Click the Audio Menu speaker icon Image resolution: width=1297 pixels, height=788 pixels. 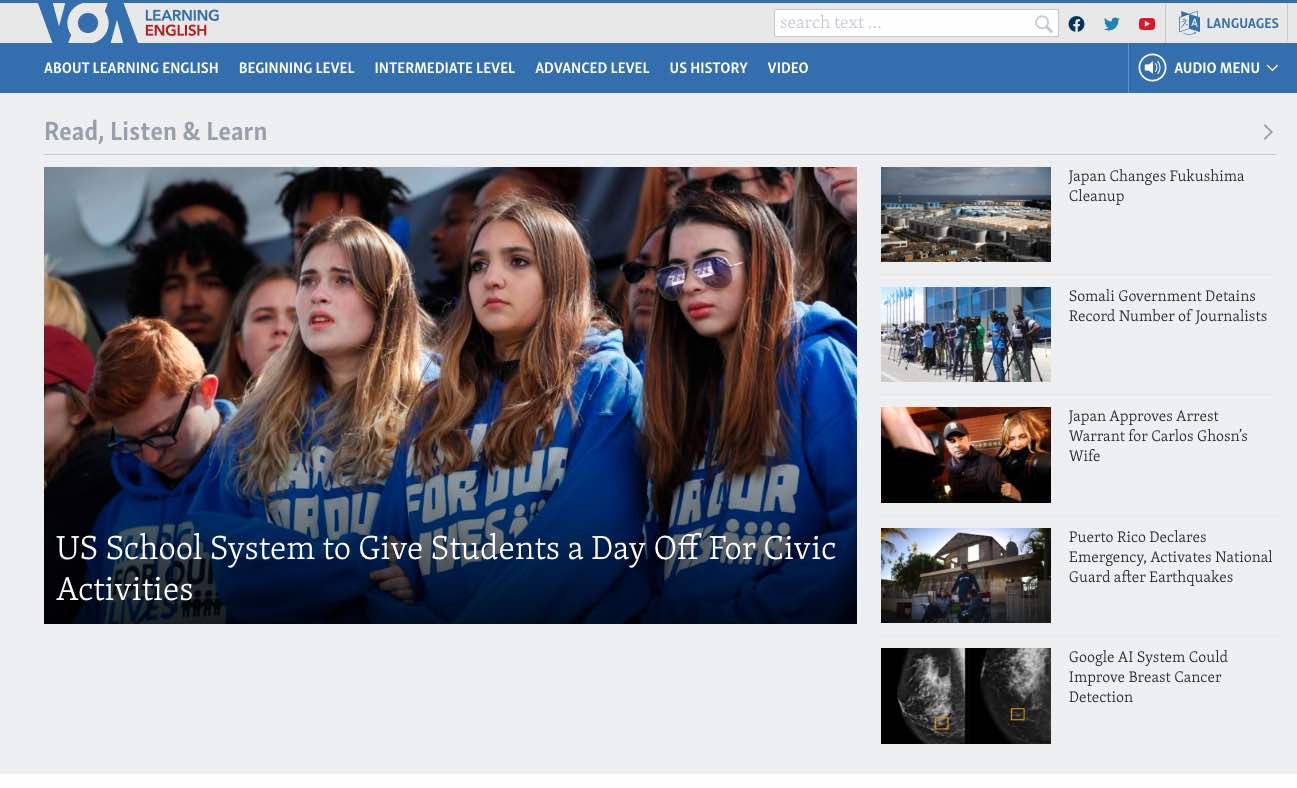point(1152,68)
